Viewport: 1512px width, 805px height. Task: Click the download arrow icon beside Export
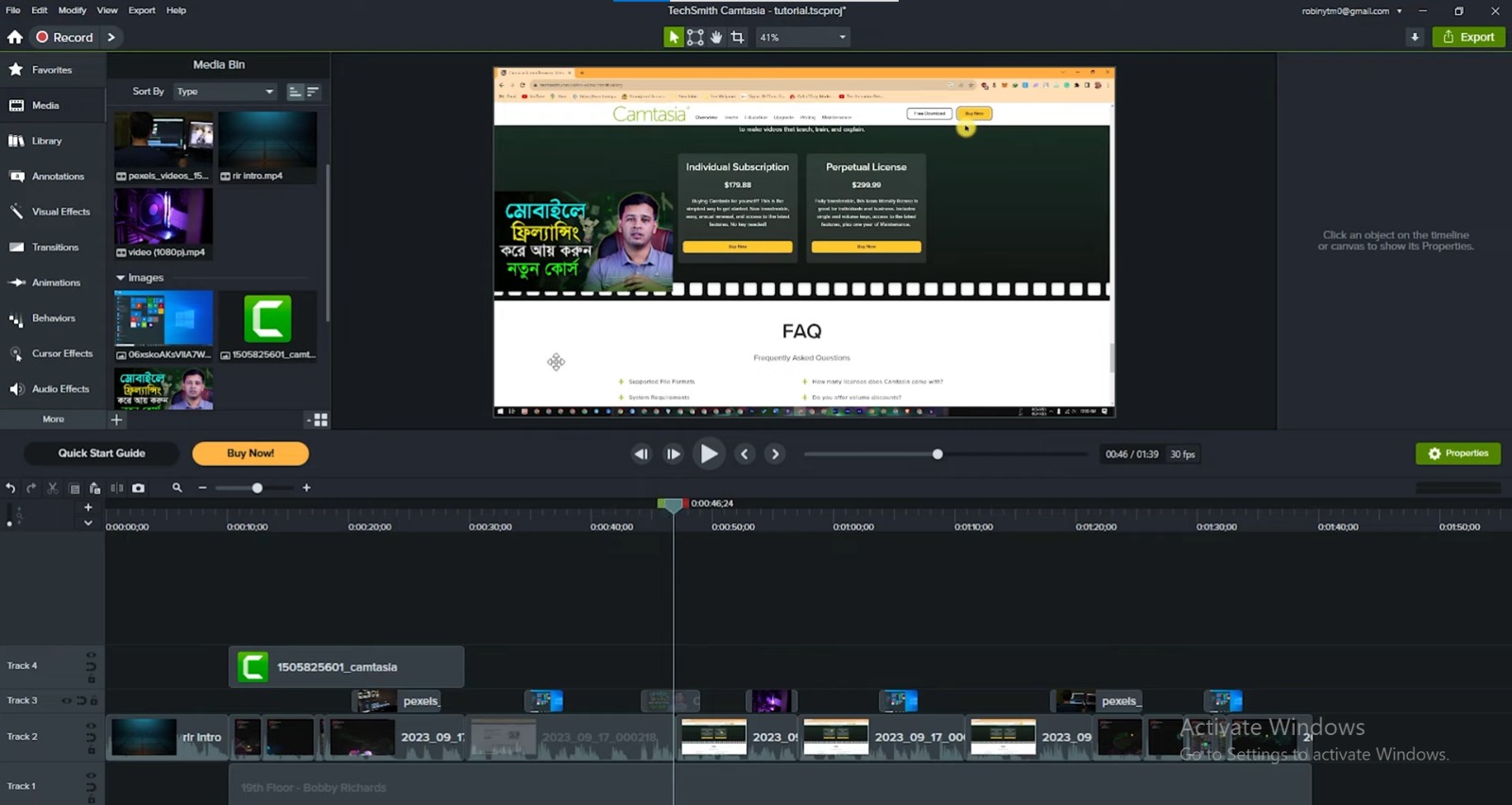[1415, 37]
